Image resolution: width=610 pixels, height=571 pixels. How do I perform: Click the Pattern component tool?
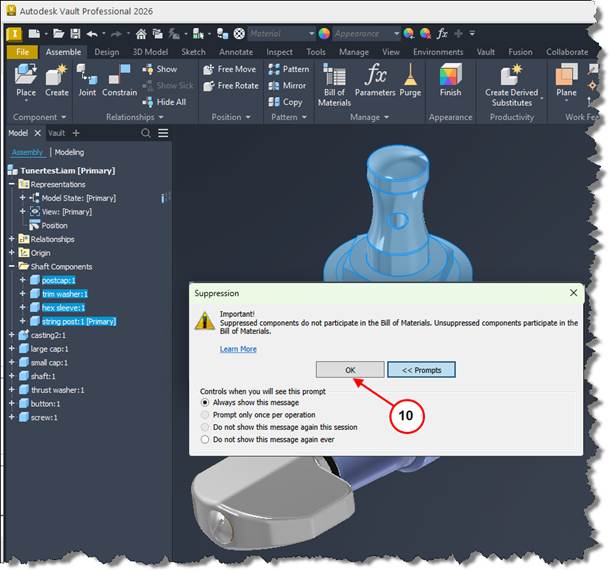click(289, 69)
